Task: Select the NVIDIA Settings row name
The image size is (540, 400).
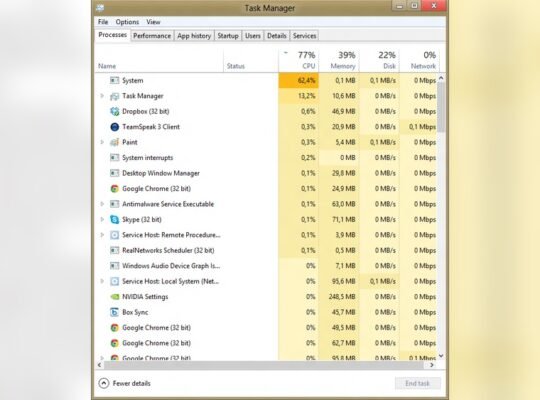Action: (x=145, y=297)
